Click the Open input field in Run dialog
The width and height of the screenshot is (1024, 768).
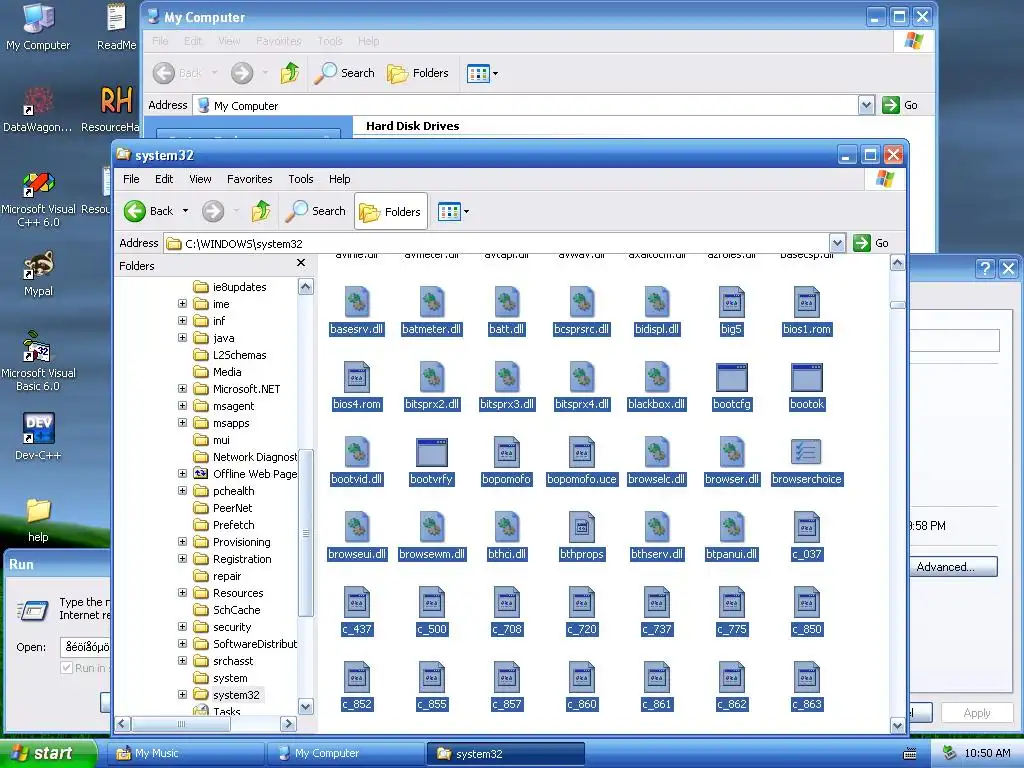tap(86, 647)
